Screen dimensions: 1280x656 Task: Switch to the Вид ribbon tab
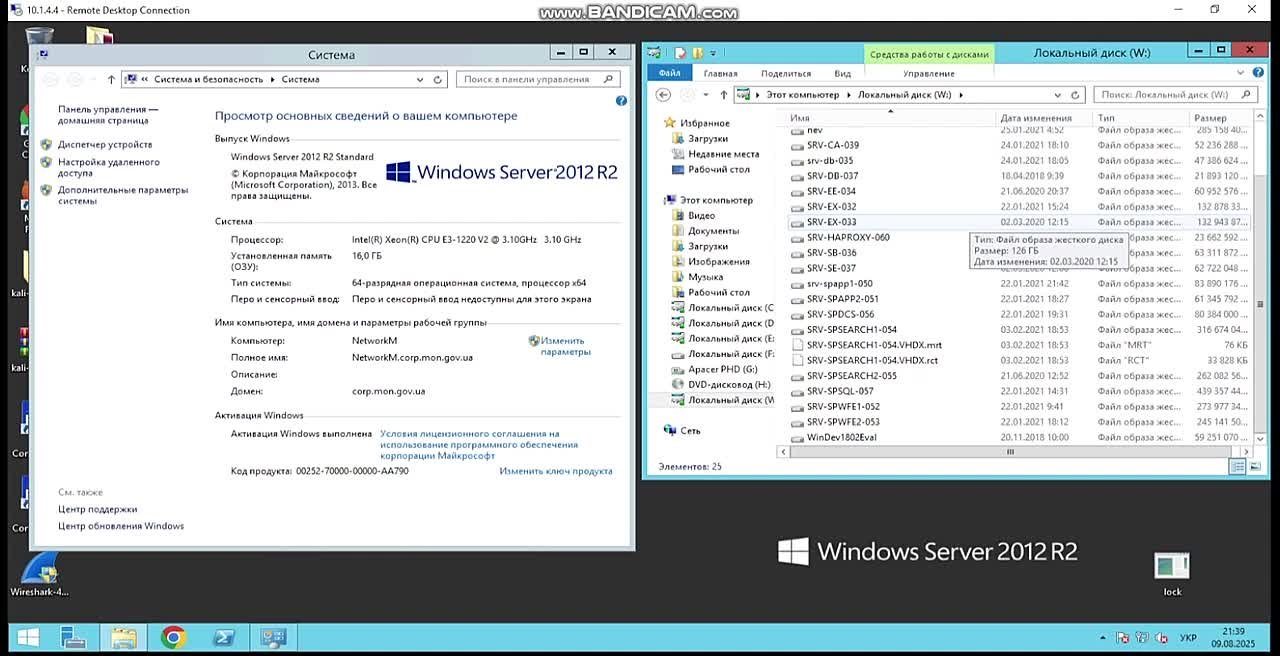(x=843, y=73)
